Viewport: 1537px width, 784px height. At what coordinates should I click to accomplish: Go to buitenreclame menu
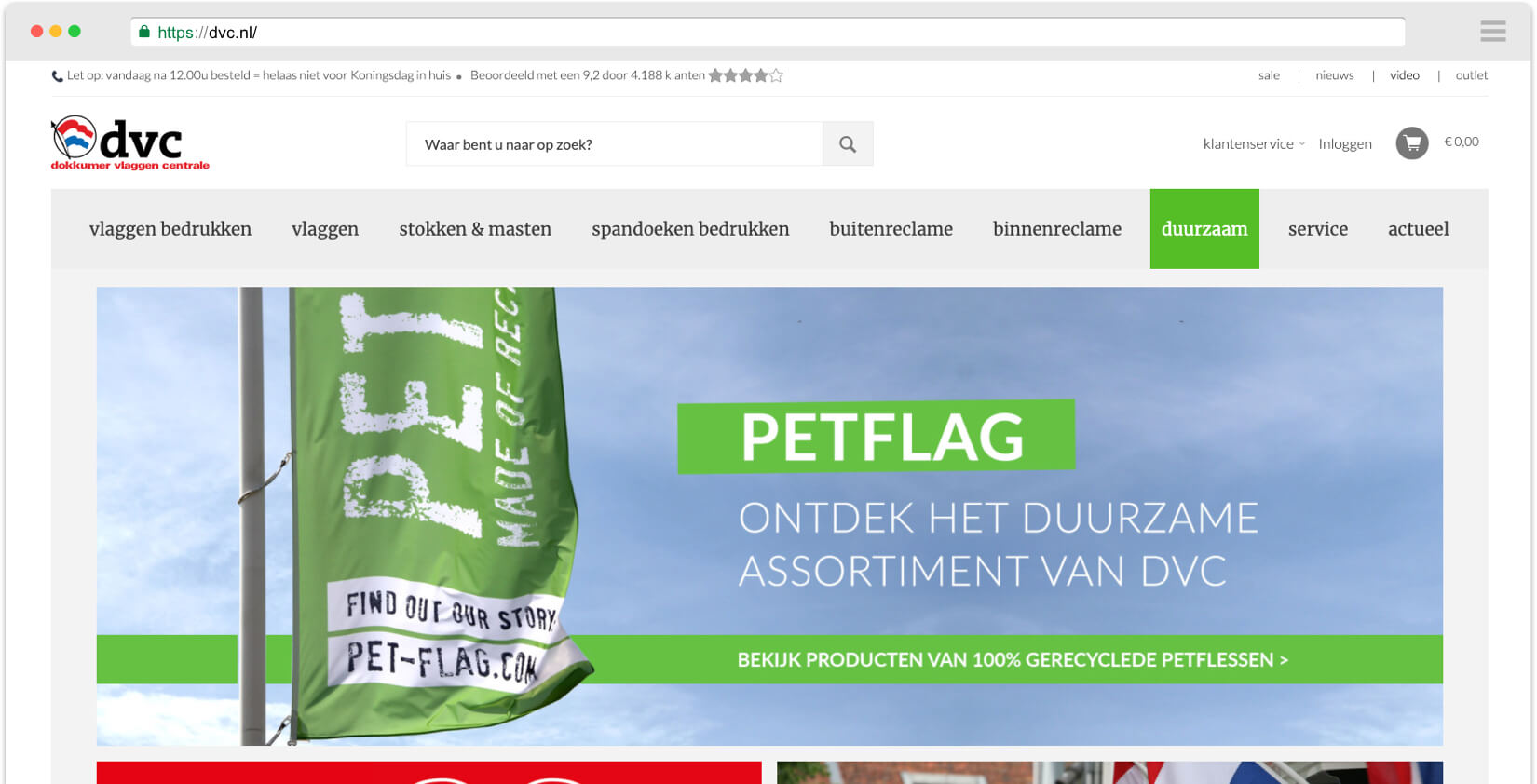click(x=891, y=229)
